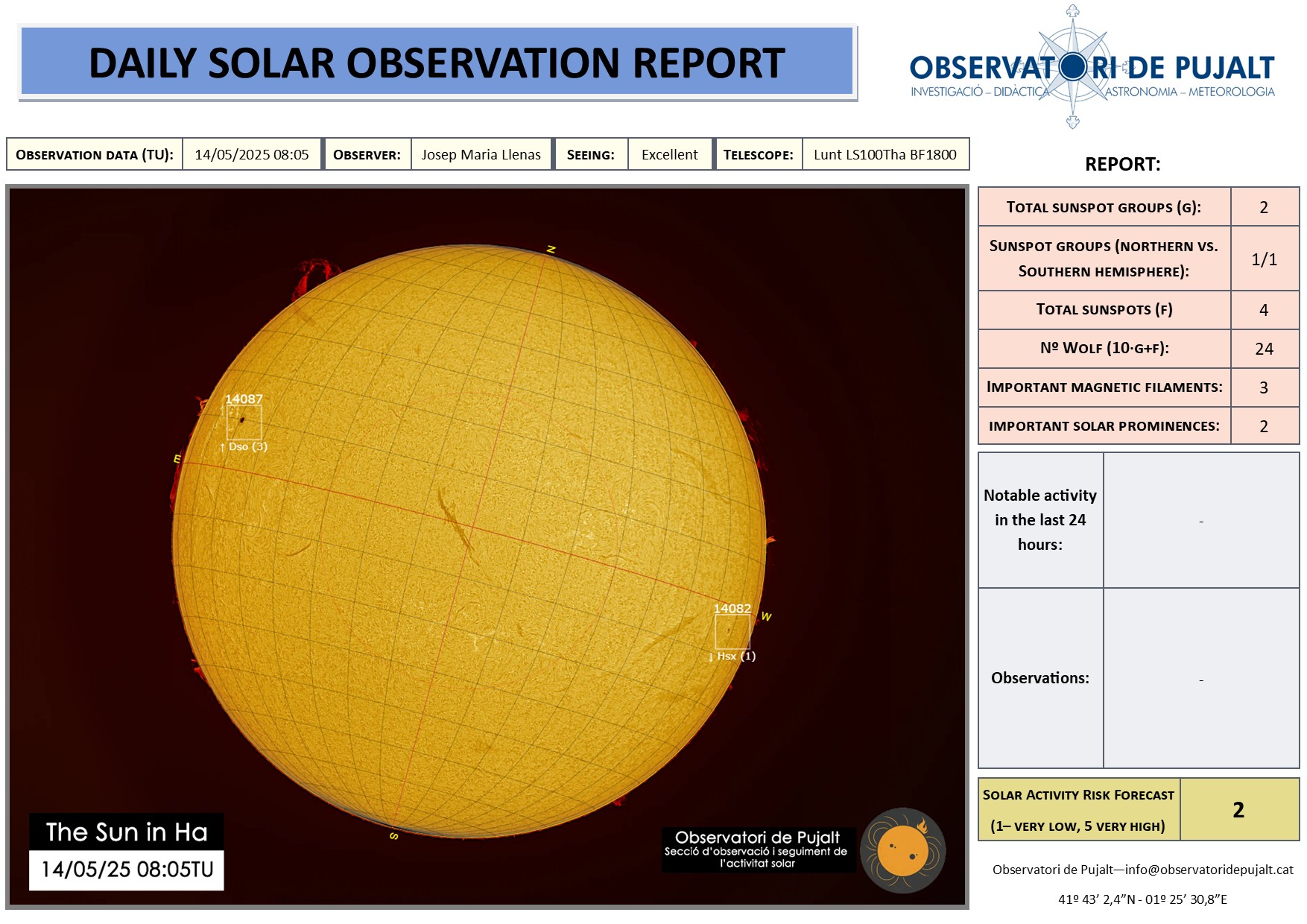The image size is (1307, 924).
Task: Click the Notable activity in last 24 hours label
Action: coord(1040,520)
